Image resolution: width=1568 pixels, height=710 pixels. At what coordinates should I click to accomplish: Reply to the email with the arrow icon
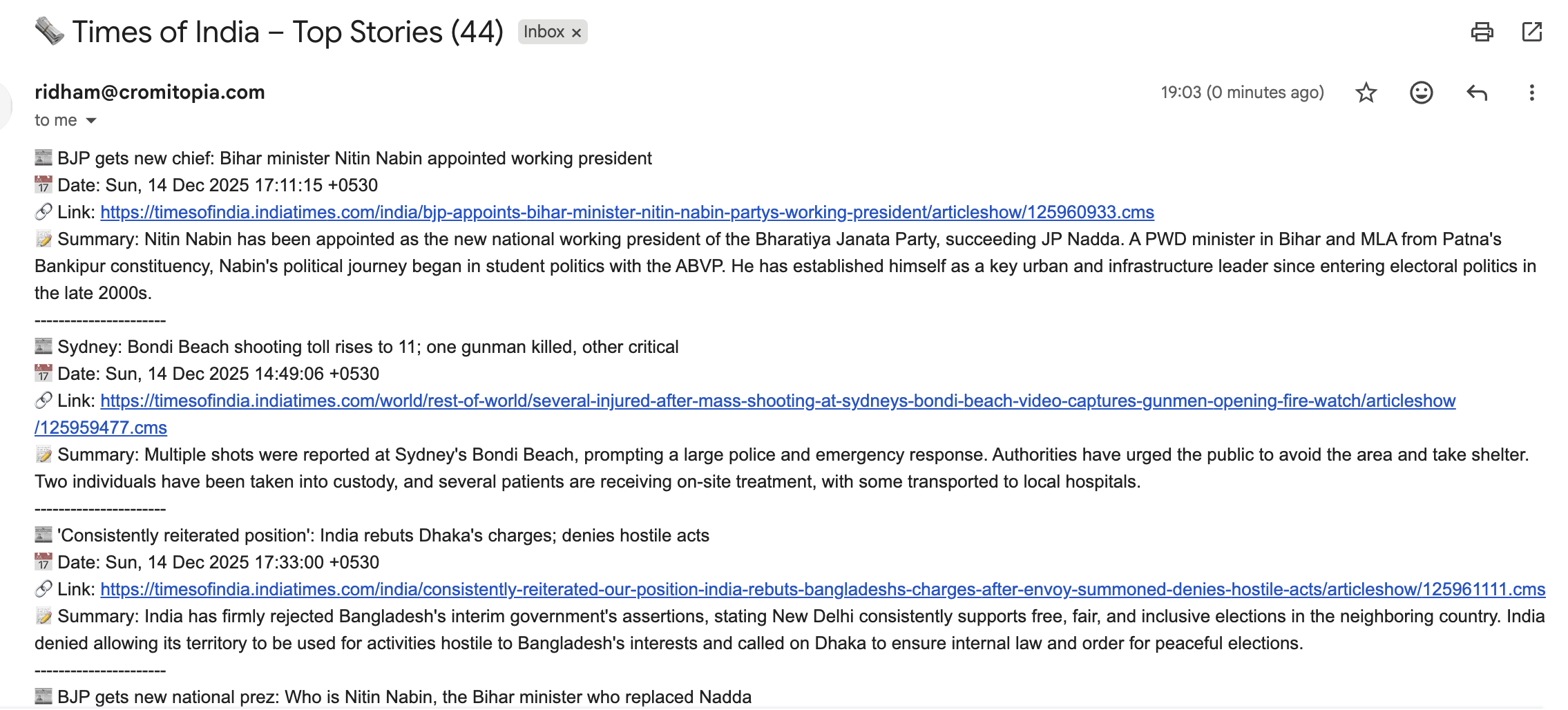[1476, 93]
